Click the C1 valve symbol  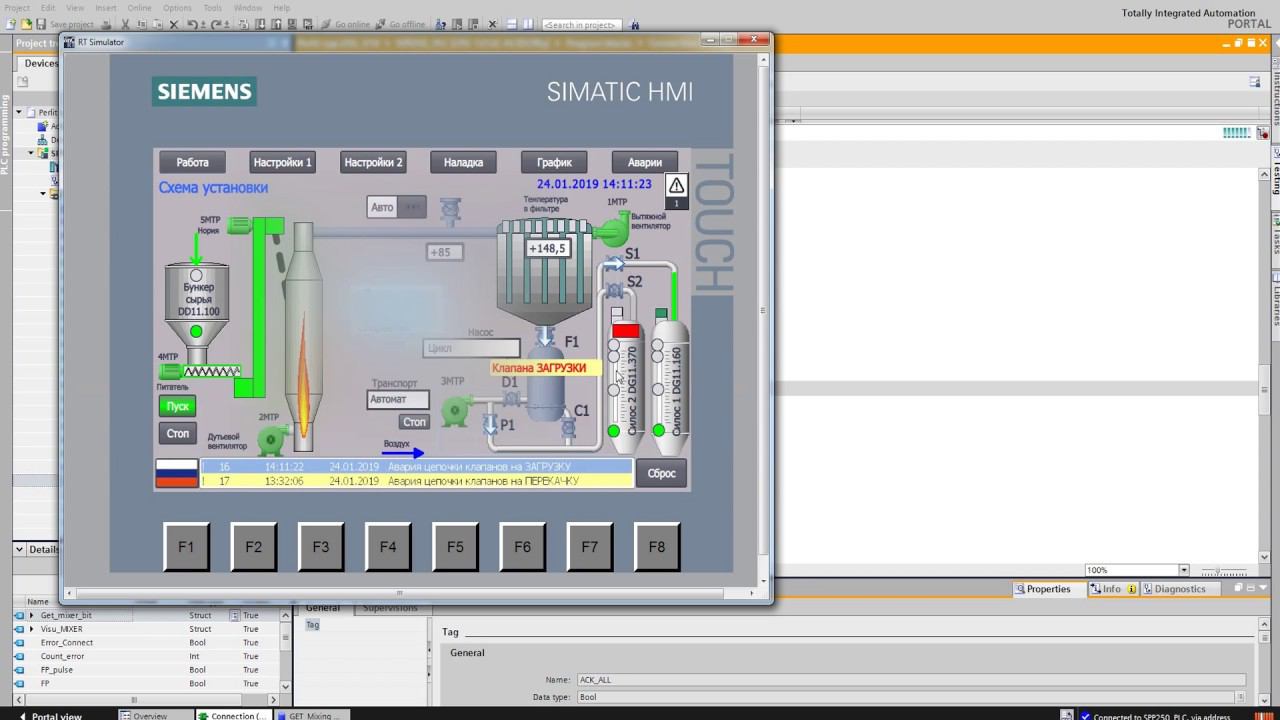[568, 429]
